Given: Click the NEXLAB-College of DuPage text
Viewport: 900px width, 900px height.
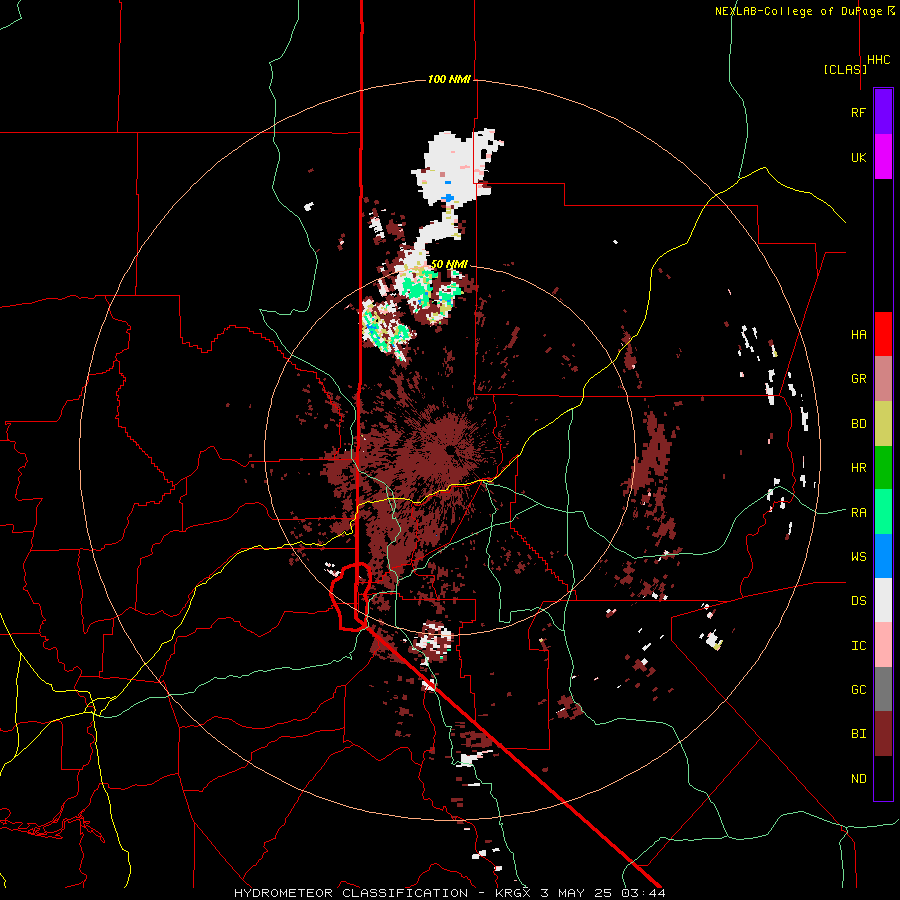Looking at the screenshot, I should point(798,11).
